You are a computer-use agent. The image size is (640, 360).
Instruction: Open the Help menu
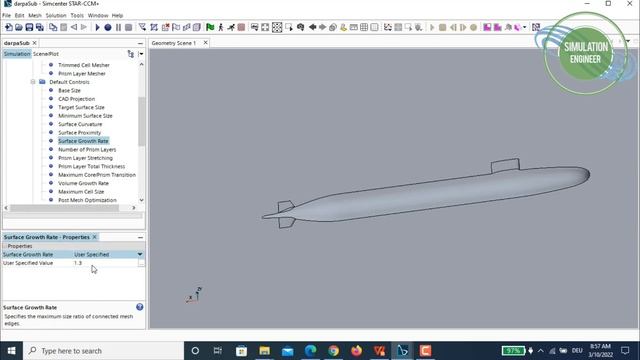[x=117, y=16]
